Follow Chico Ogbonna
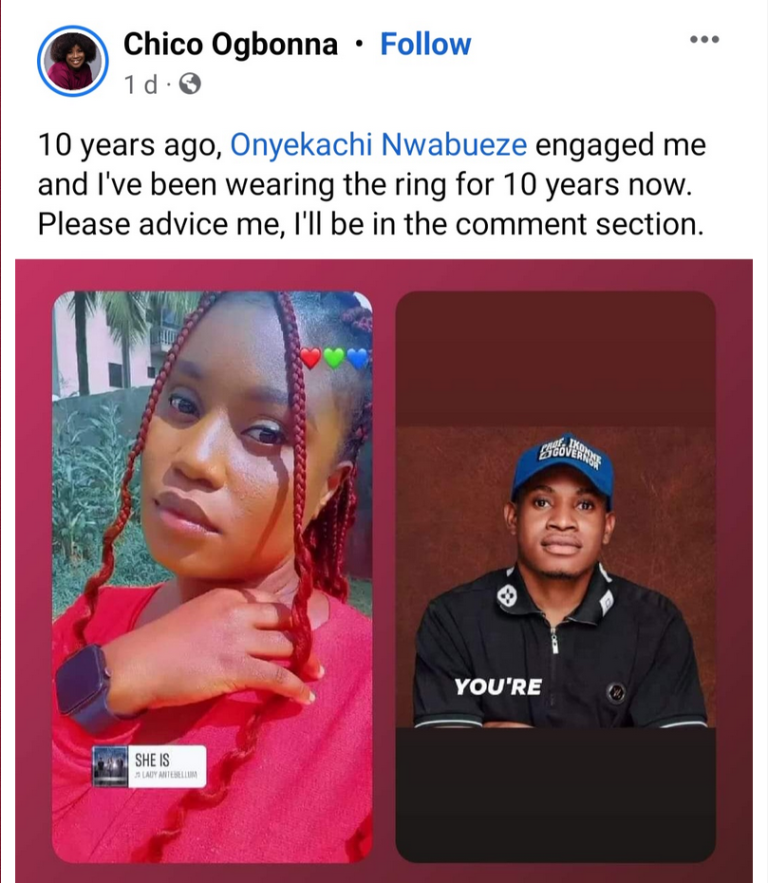The width and height of the screenshot is (768, 883). 425,44
